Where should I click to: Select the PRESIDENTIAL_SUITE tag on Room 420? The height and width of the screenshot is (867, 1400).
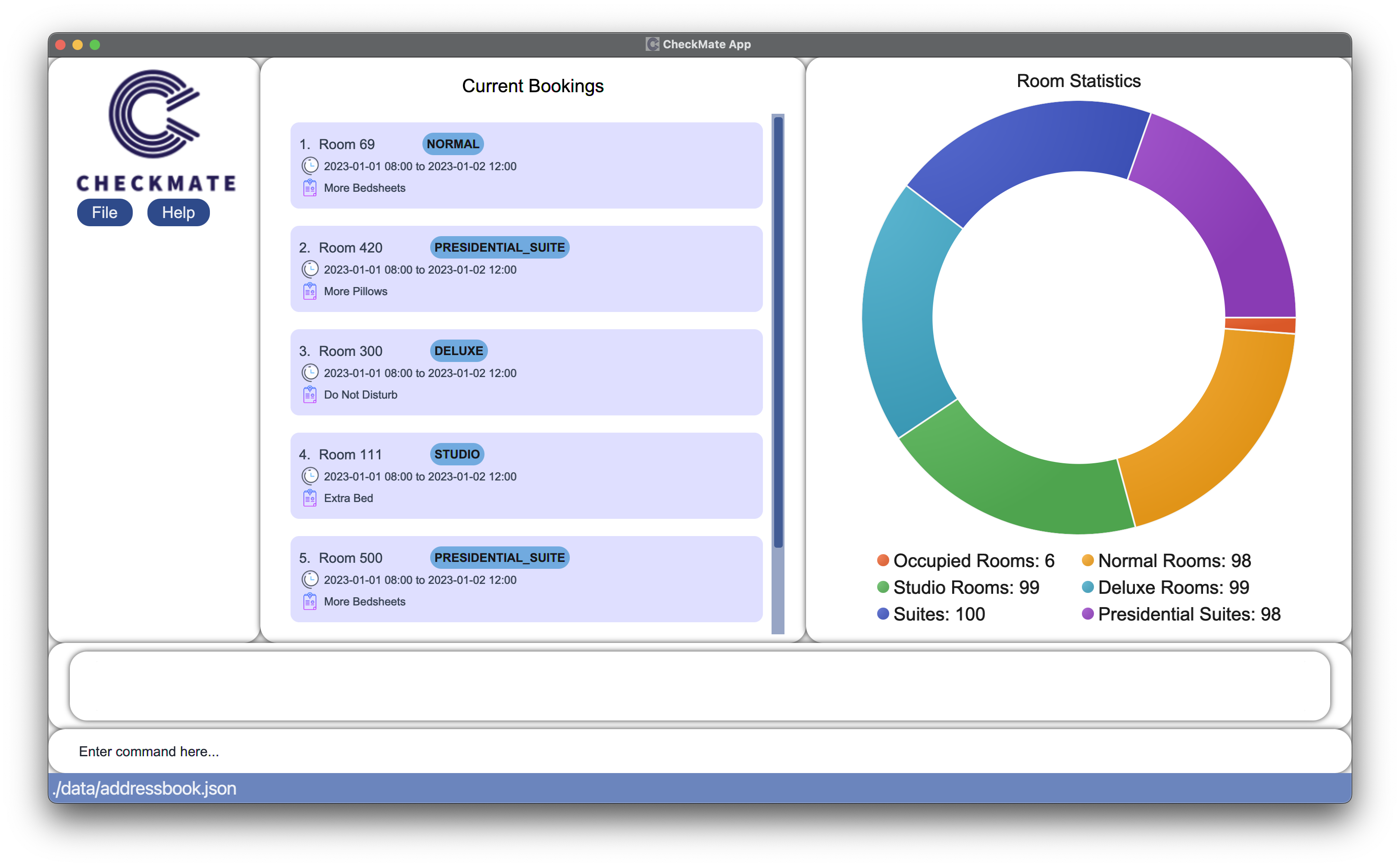pyautogui.click(x=500, y=248)
